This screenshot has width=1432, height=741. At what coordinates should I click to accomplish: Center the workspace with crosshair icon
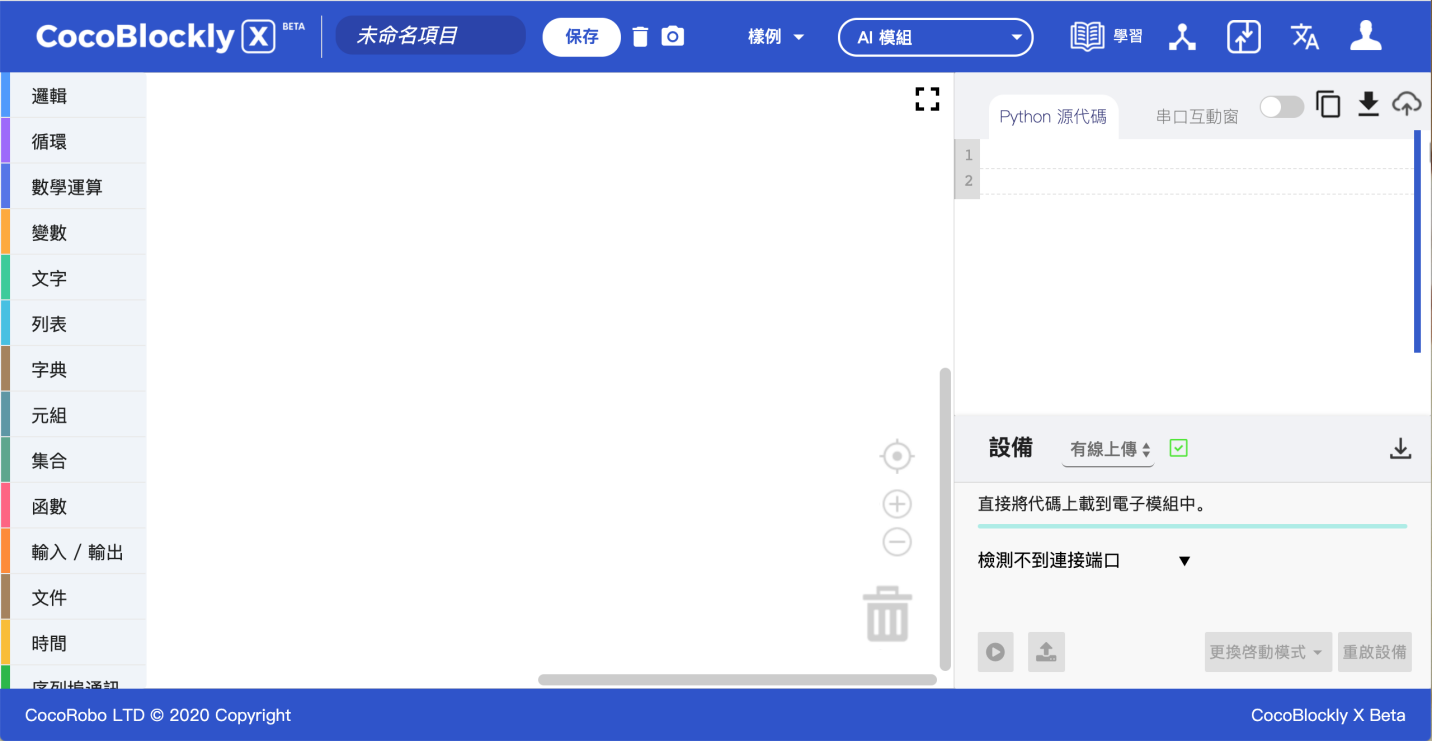[x=897, y=457]
